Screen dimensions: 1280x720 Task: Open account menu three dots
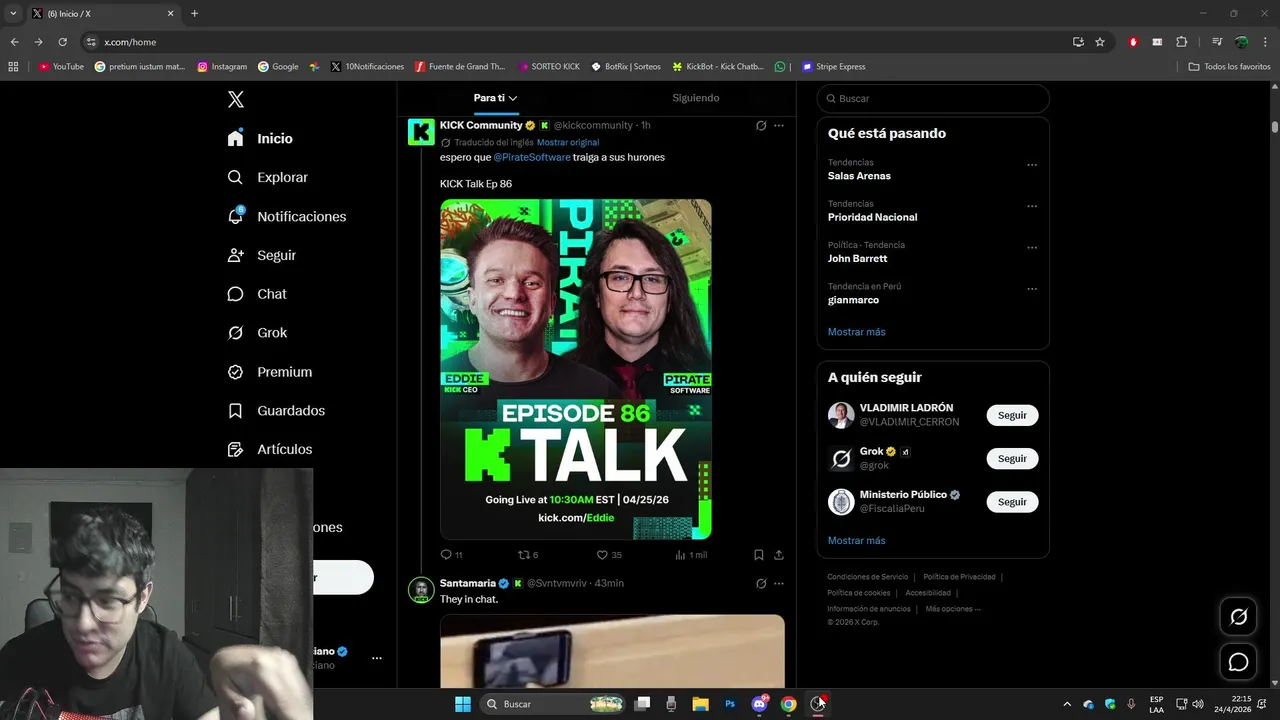(377, 658)
